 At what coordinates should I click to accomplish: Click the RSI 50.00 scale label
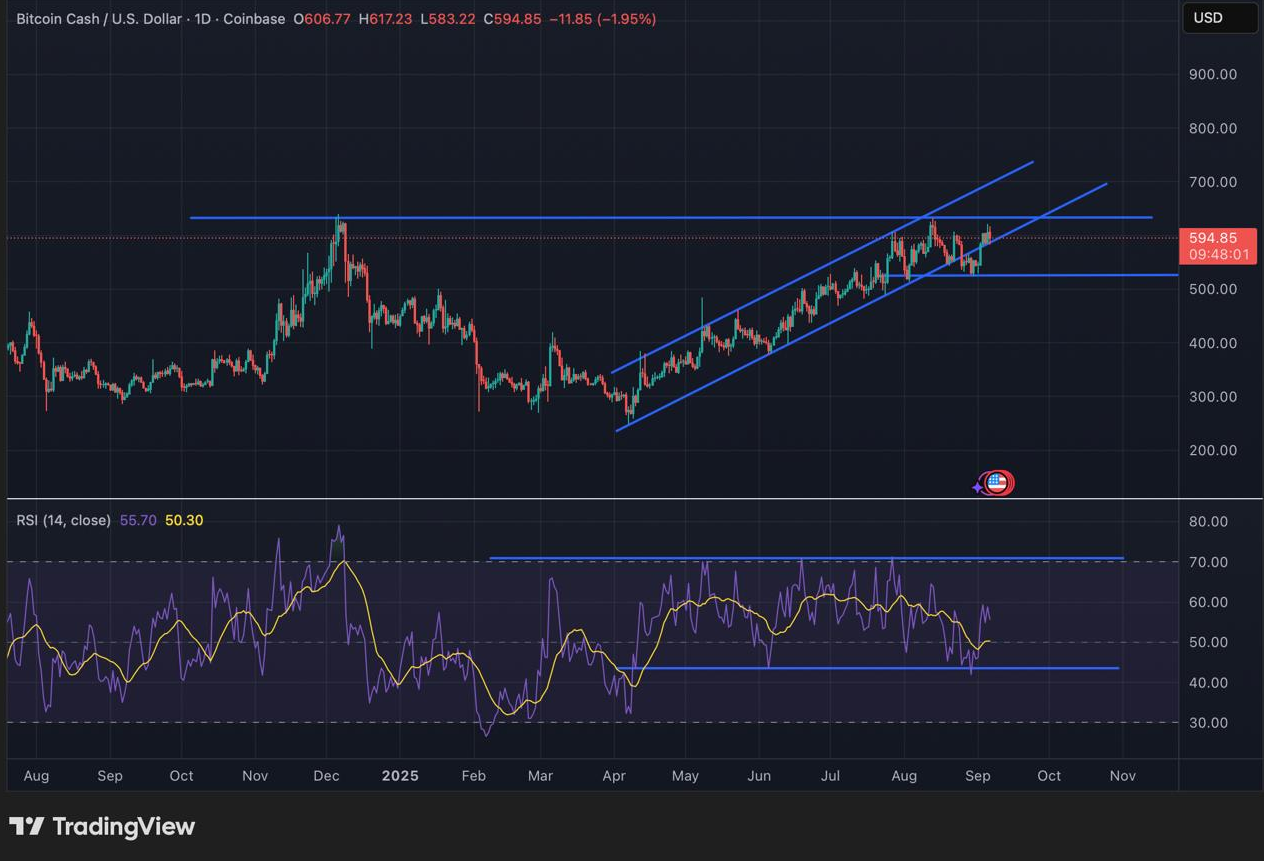1208,642
